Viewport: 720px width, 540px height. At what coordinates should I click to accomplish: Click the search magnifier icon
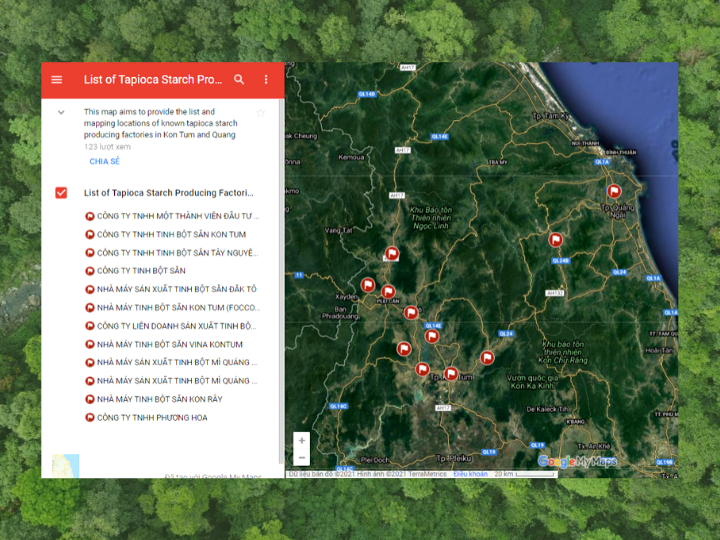tap(239, 79)
